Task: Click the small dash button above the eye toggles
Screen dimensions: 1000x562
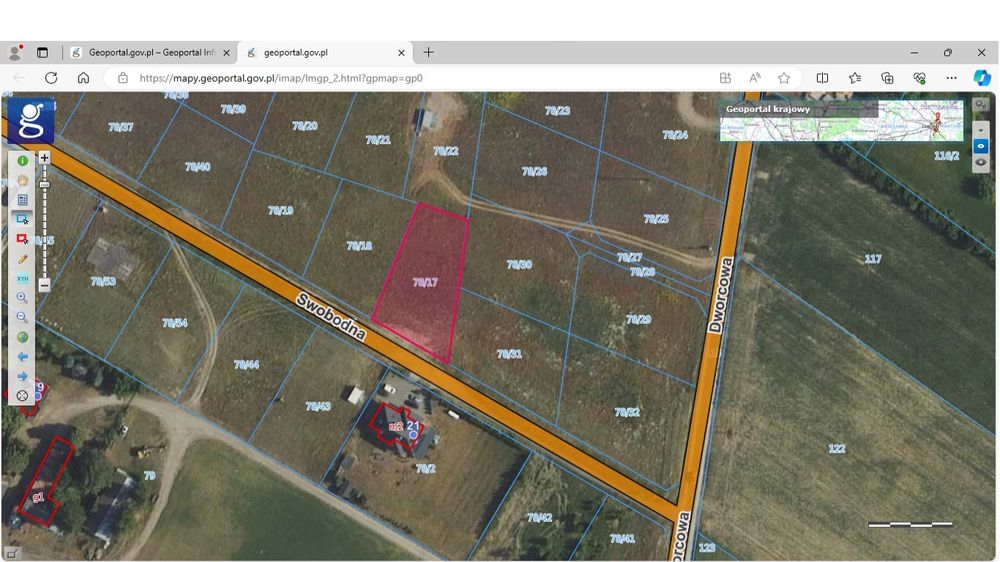Action: 981,129
